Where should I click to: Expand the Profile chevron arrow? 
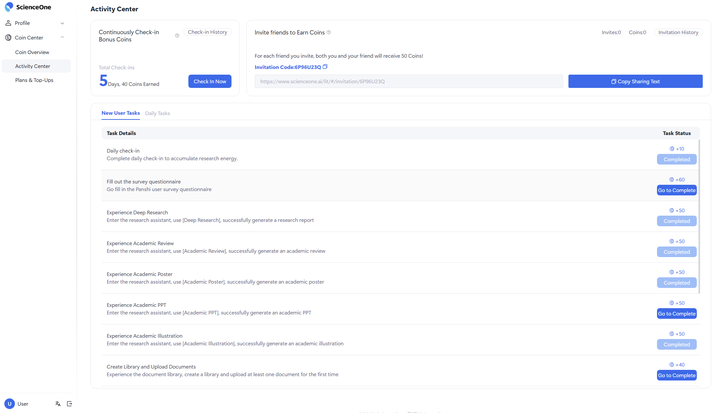coord(62,23)
